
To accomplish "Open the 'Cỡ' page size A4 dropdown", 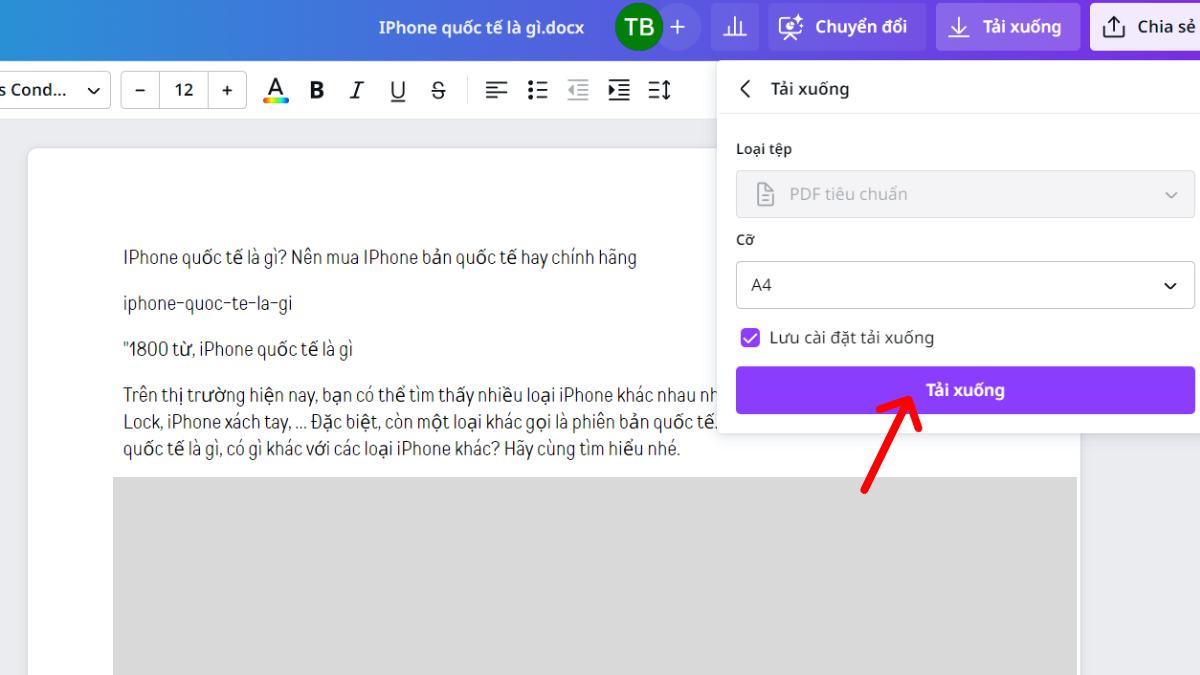I will [x=965, y=285].
